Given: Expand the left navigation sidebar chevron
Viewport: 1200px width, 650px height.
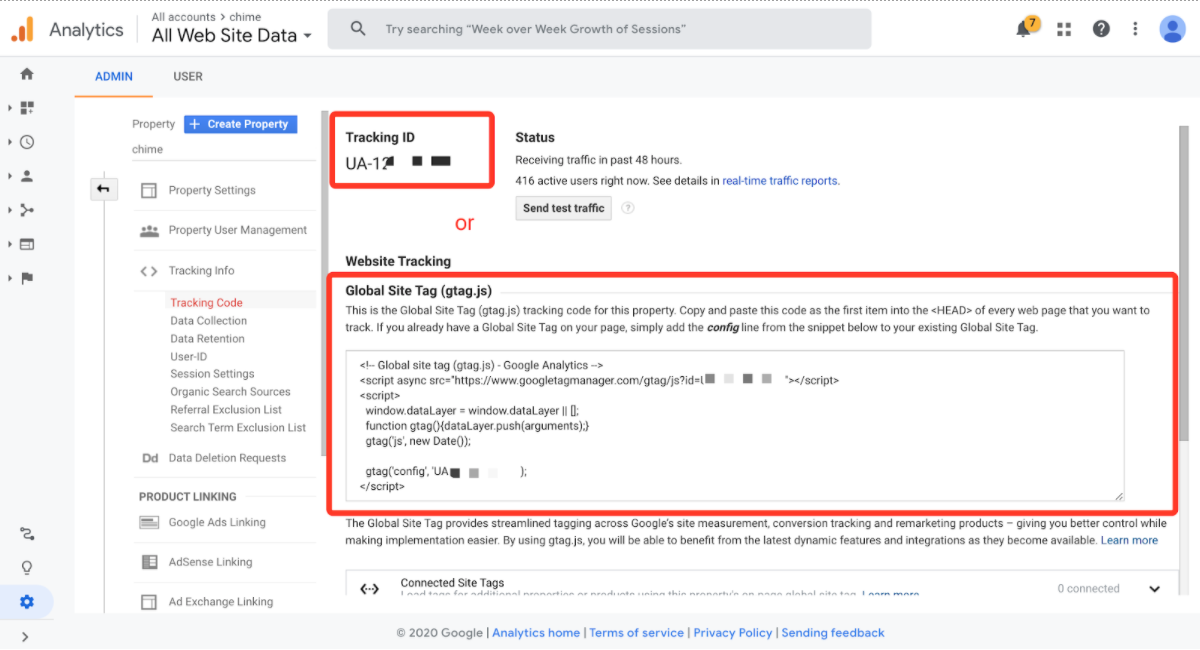Looking at the screenshot, I should tap(25, 636).
